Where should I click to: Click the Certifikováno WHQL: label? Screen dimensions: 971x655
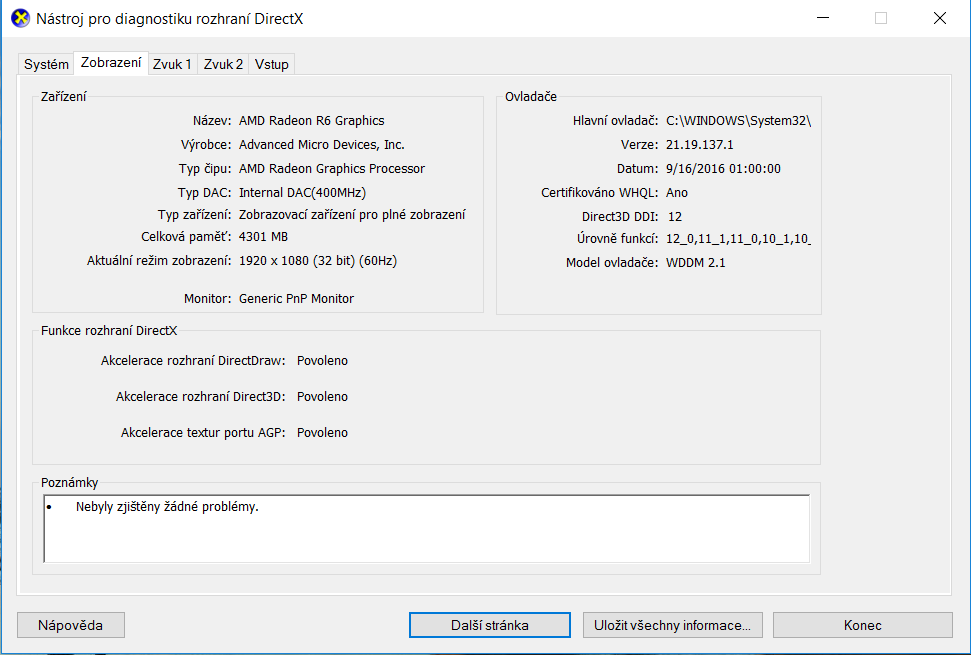(599, 193)
